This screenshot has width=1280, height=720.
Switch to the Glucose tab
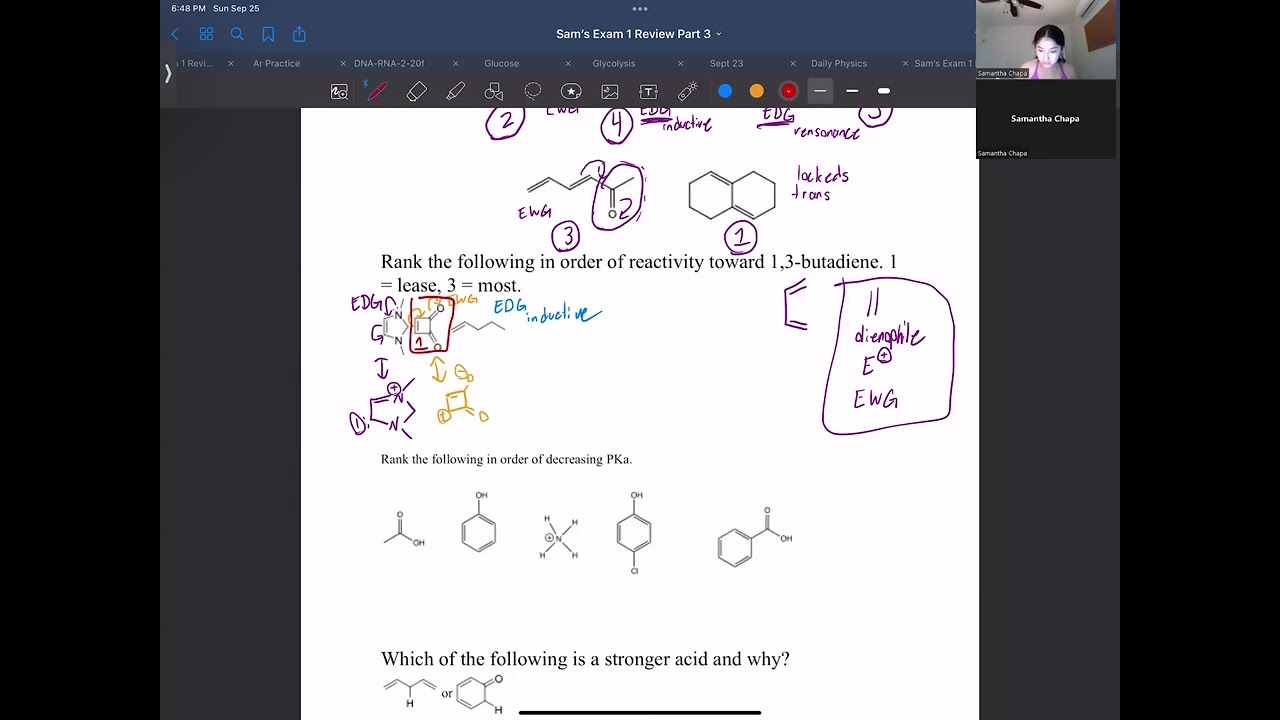[x=502, y=63]
